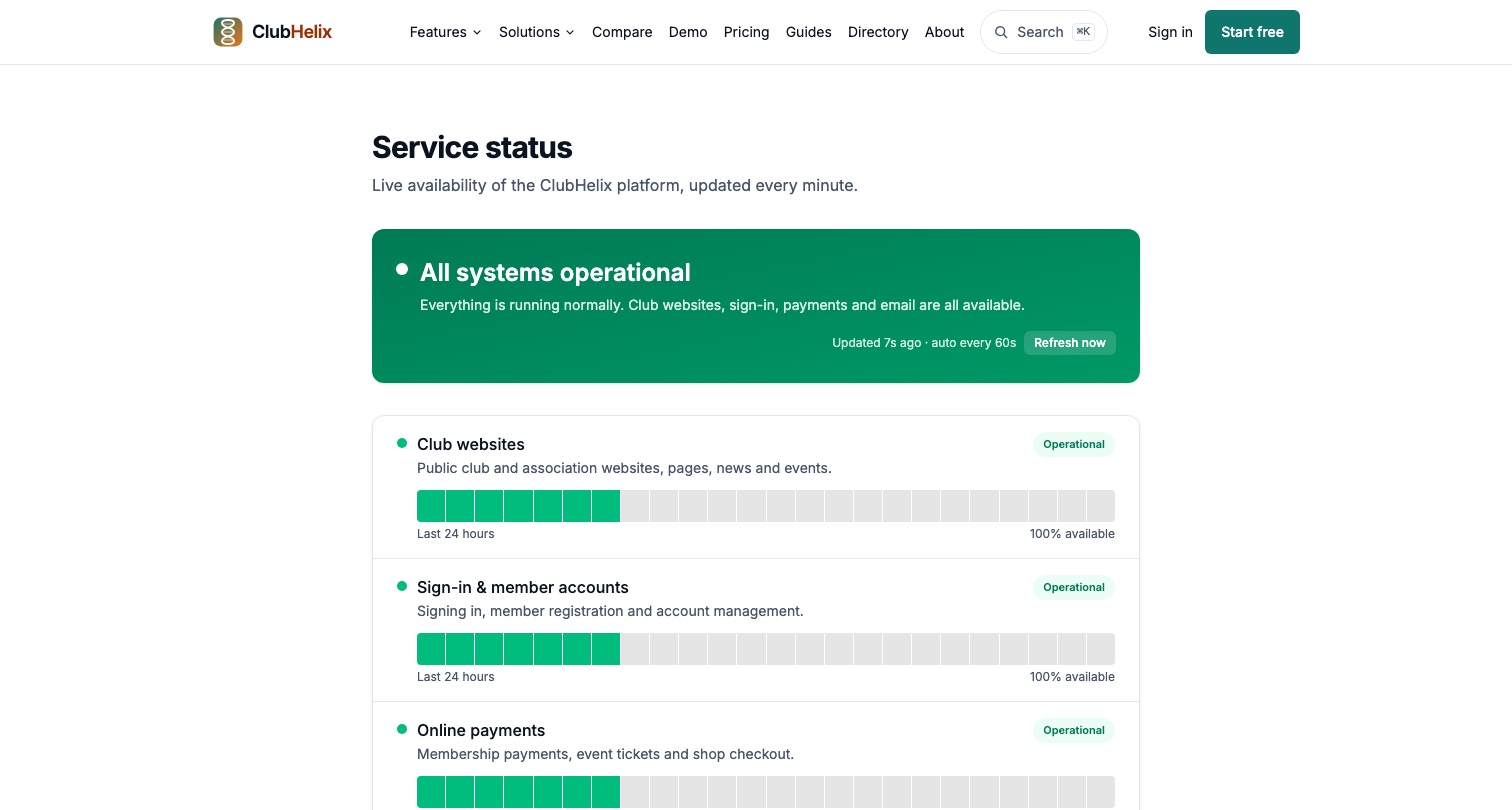Click the Sign-in & member accounts uptime bar
The height and width of the screenshot is (810, 1512).
766,649
